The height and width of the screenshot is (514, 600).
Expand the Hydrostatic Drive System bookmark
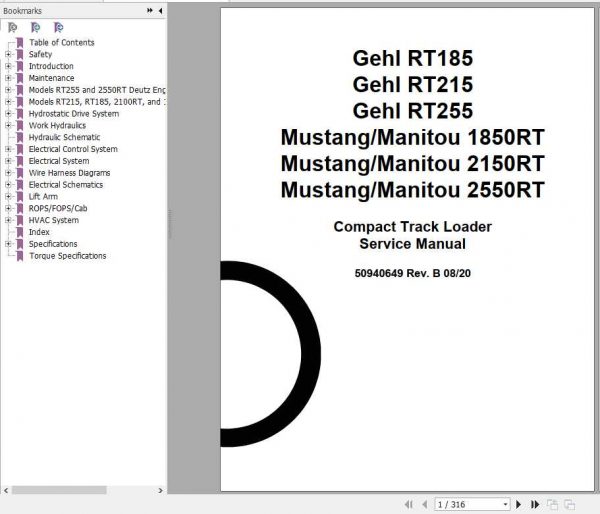[x=8, y=114]
